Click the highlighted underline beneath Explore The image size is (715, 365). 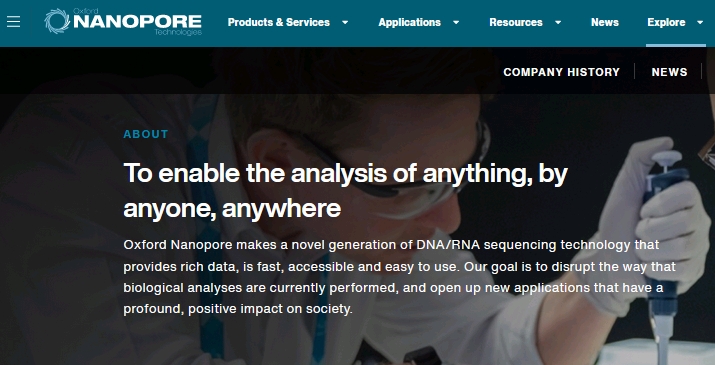pos(676,45)
